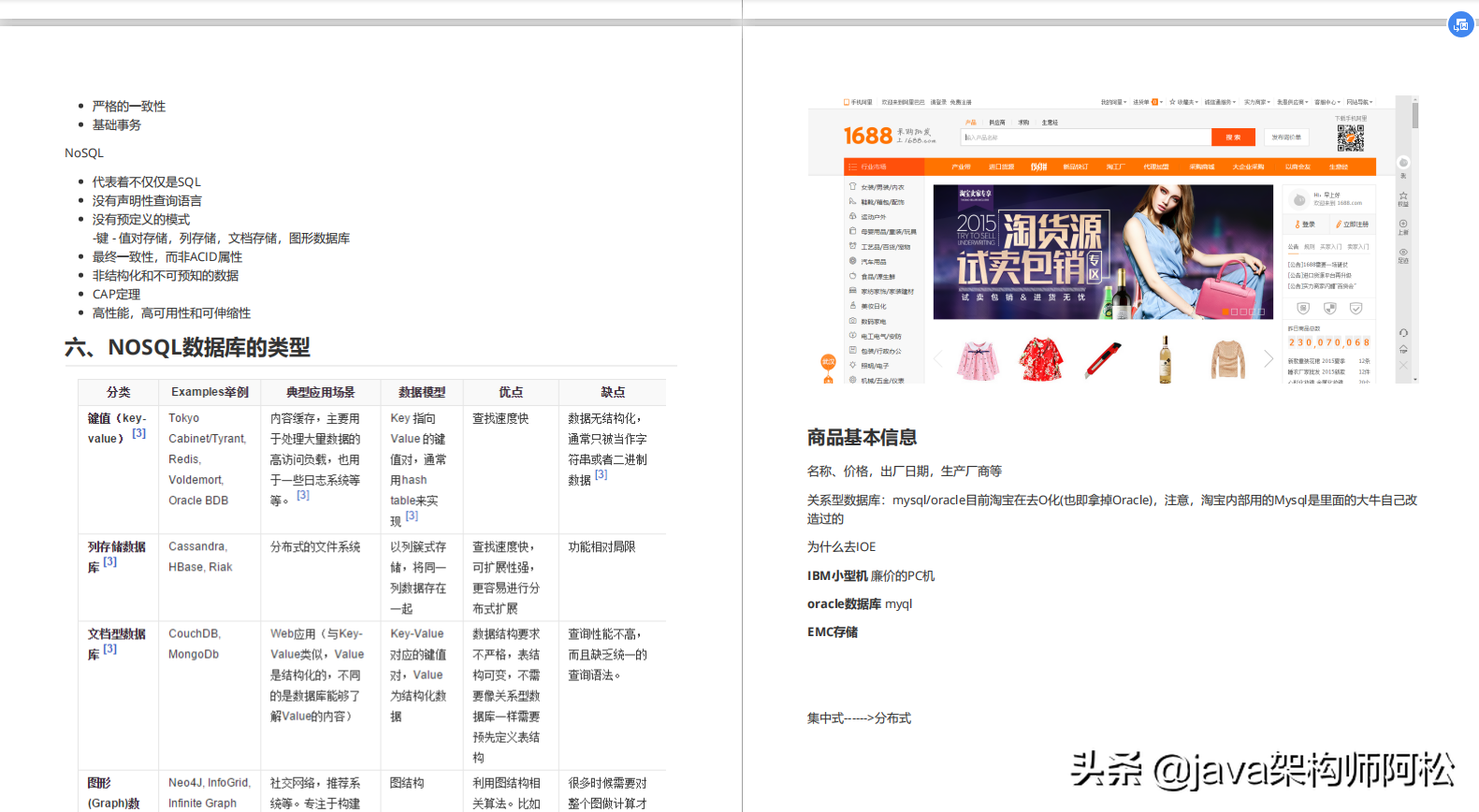Screen dimensions: 1479x812
Task: Switch to 供应商 search tab in 1688 page
Action: 997,123
